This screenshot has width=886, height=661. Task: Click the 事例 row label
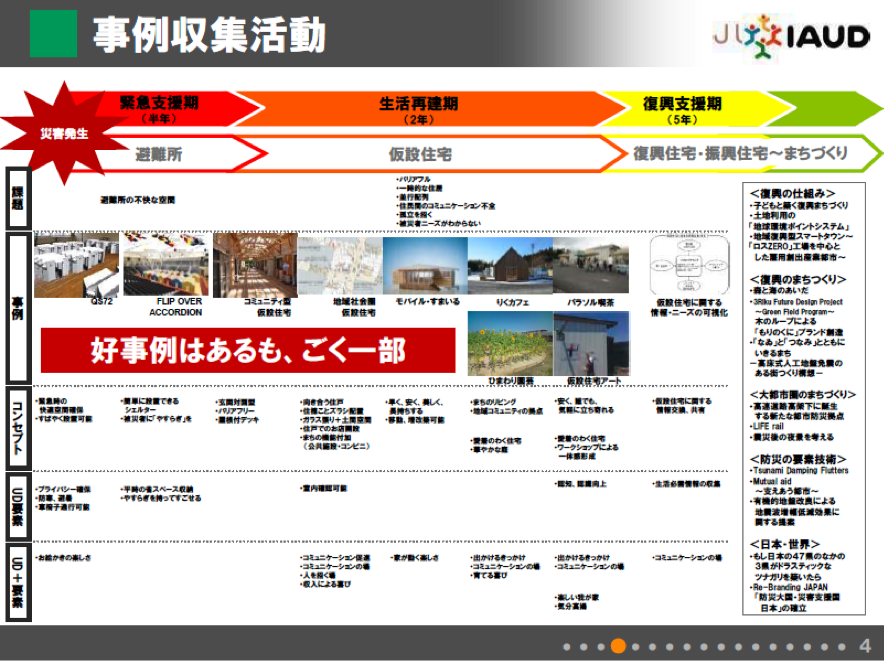tap(18, 308)
